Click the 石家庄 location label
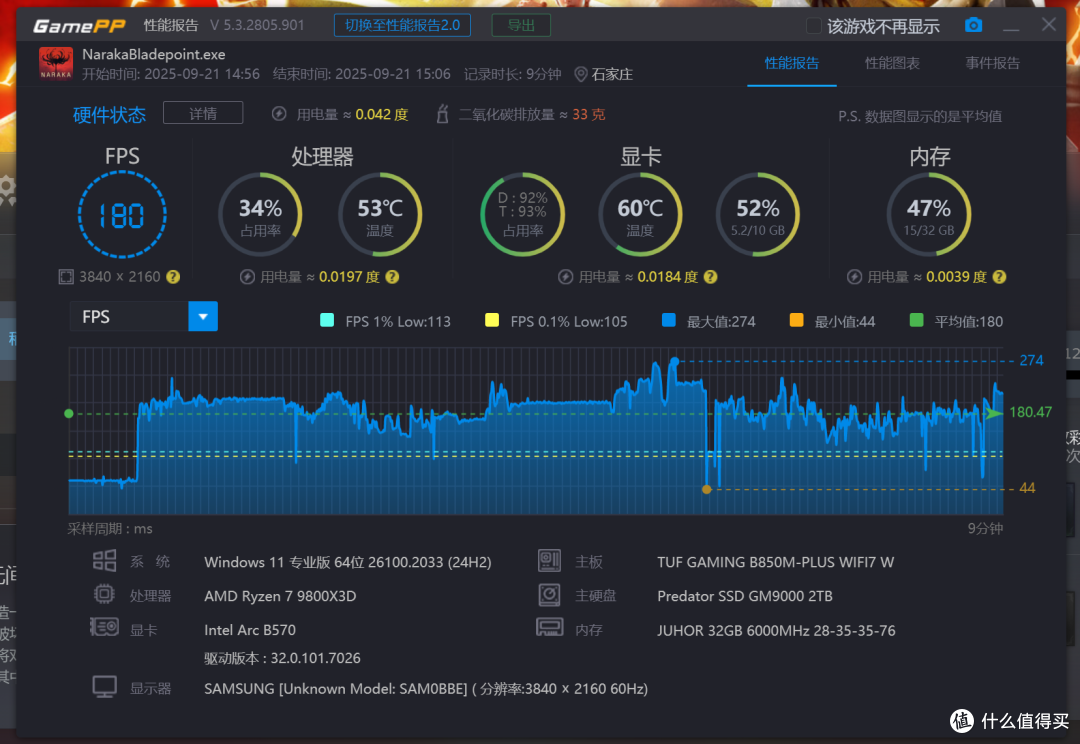The height and width of the screenshot is (744, 1080). click(x=612, y=74)
